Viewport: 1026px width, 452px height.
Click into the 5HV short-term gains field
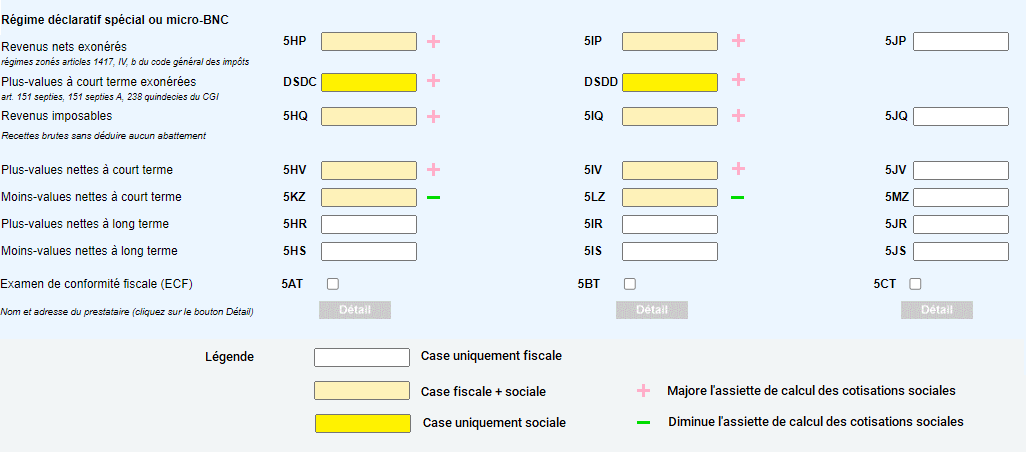pyautogui.click(x=368, y=170)
